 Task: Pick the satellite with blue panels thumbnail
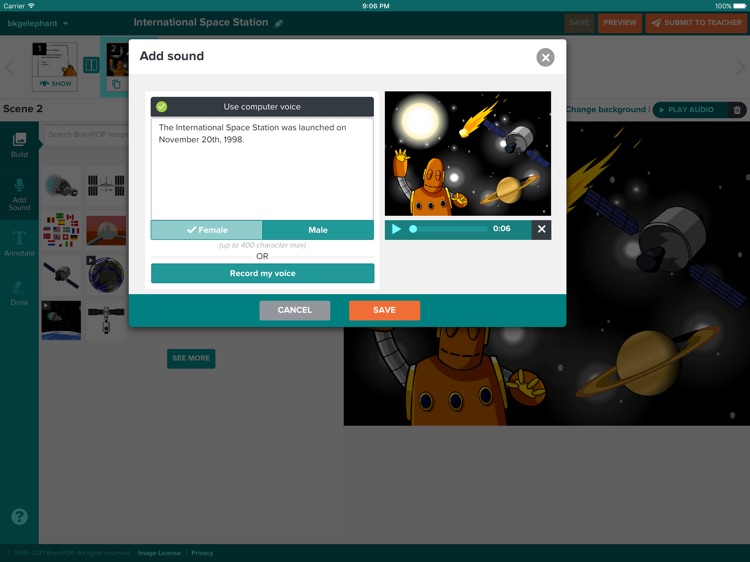point(61,275)
